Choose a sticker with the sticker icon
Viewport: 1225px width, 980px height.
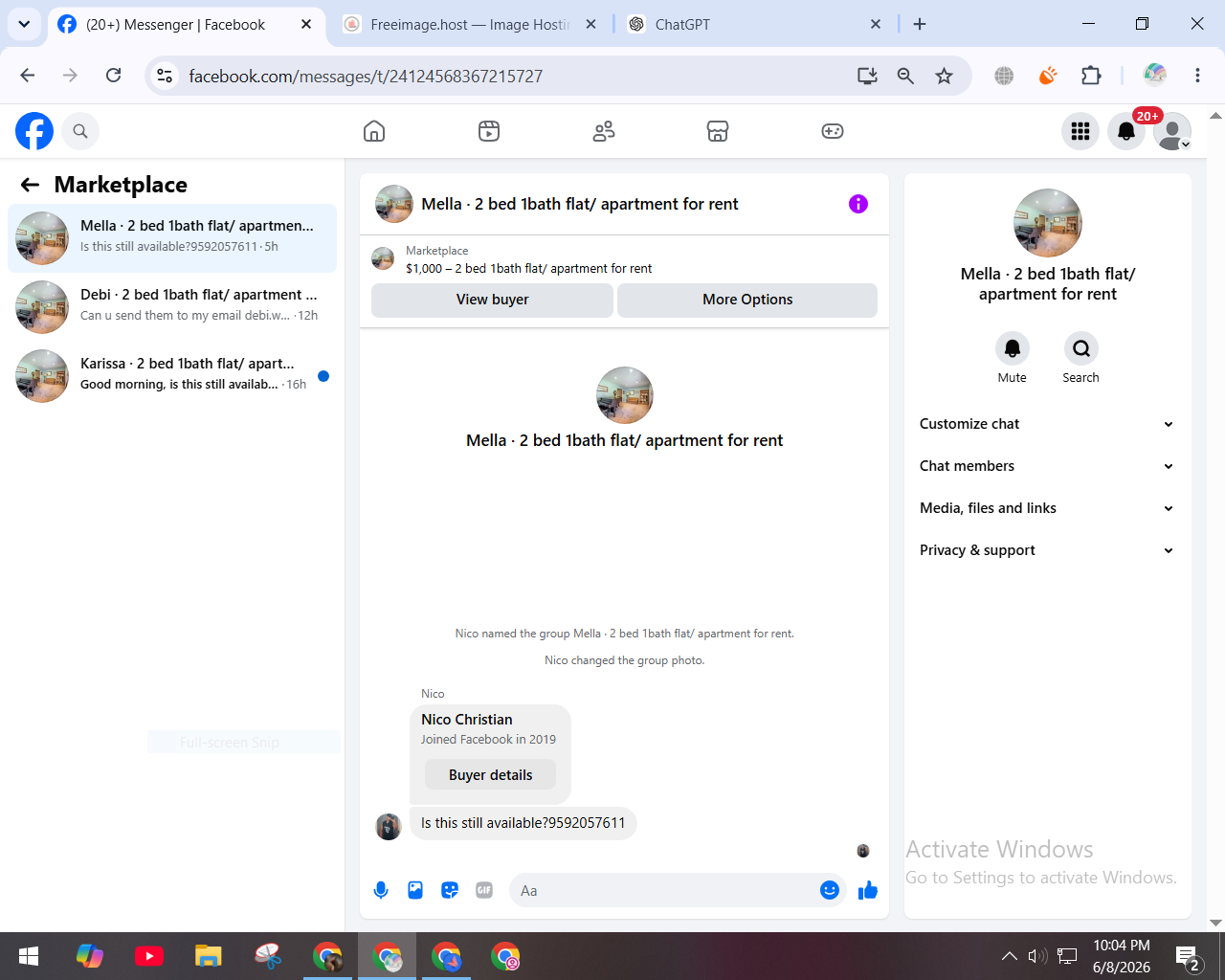tap(450, 891)
